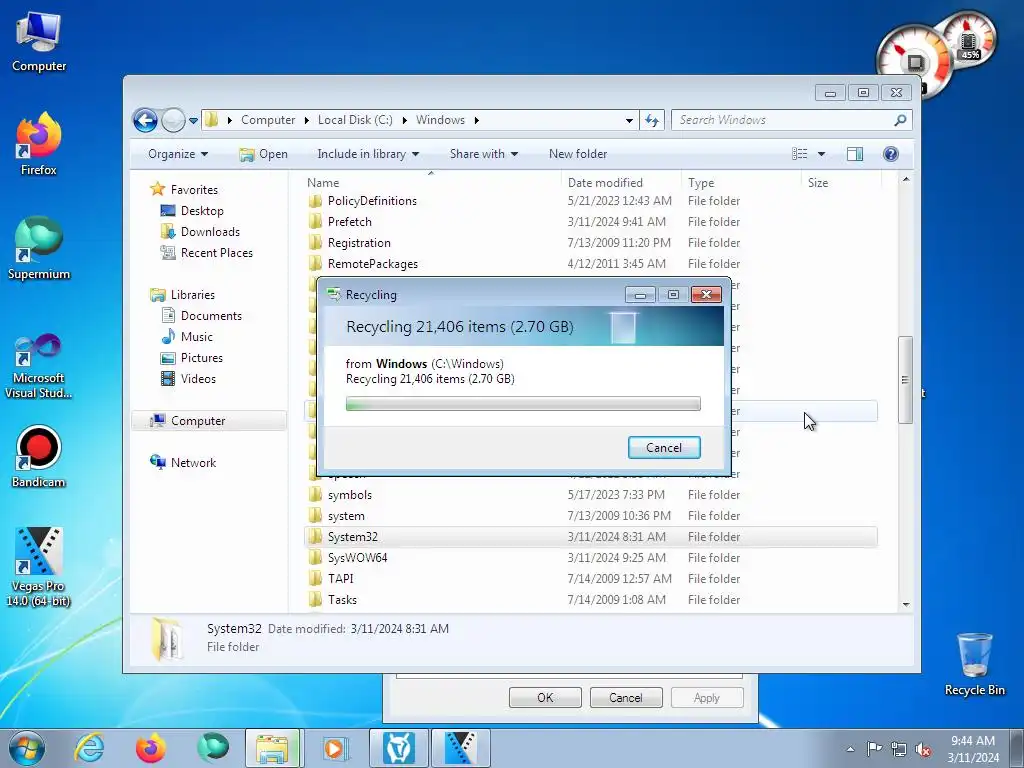Launch Bandicam from the desktop
Viewport: 1024px width, 768px height.
39,457
